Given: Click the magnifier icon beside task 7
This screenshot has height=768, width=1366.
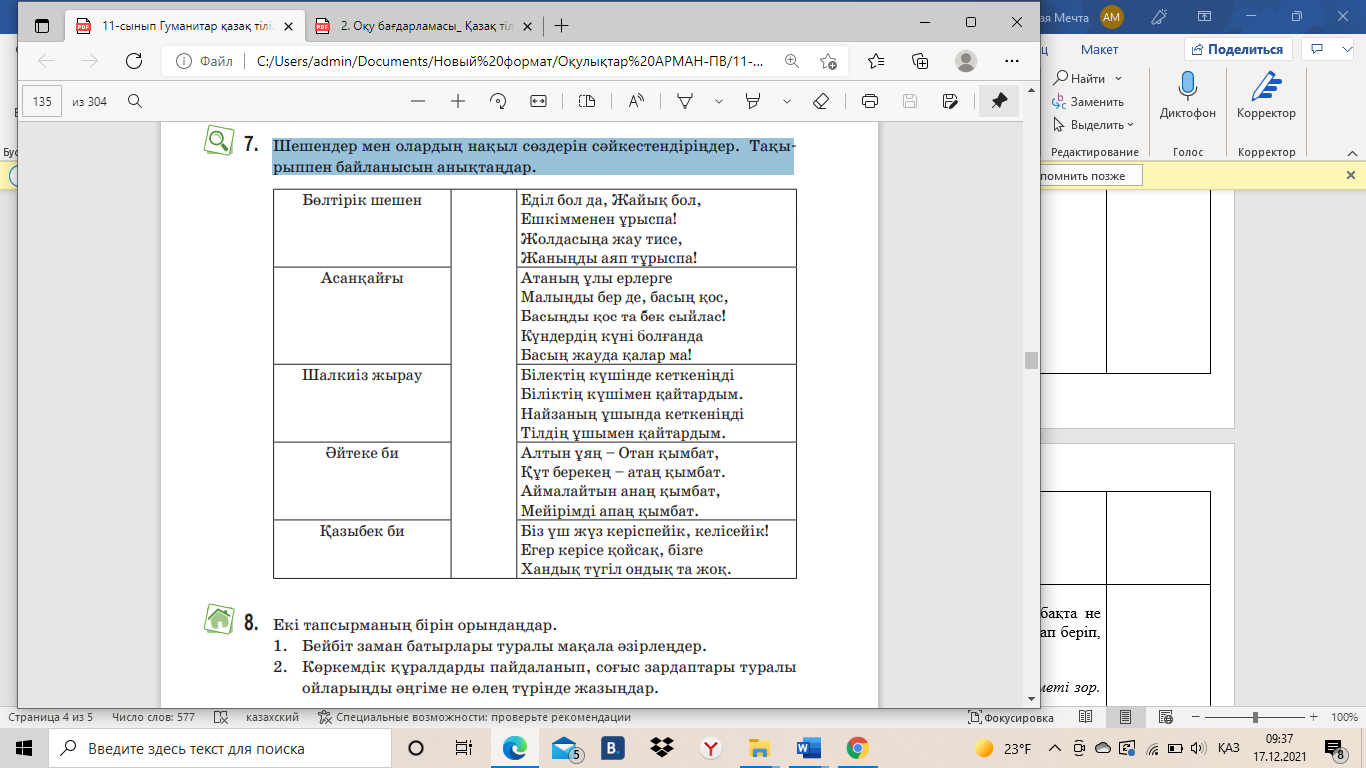Looking at the screenshot, I should click(x=218, y=141).
